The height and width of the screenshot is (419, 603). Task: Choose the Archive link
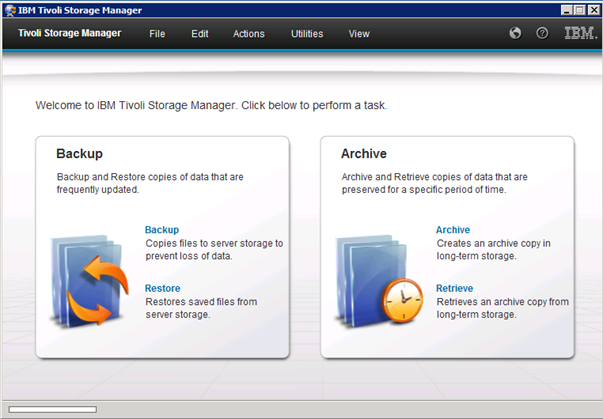(453, 230)
